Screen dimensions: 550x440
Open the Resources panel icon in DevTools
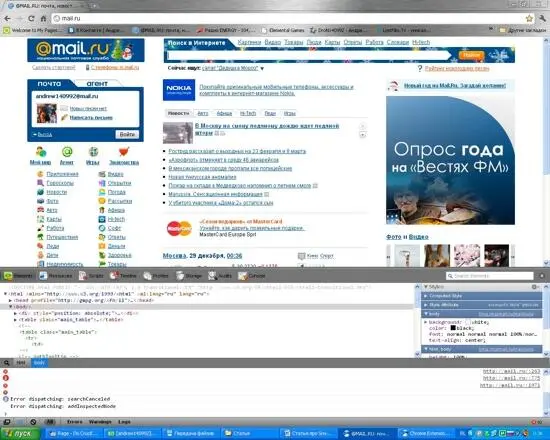coord(43,276)
